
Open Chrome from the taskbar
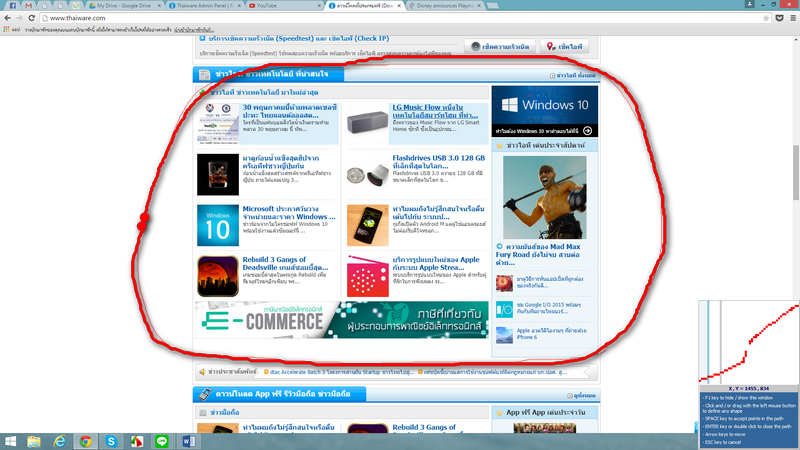click(x=85, y=441)
